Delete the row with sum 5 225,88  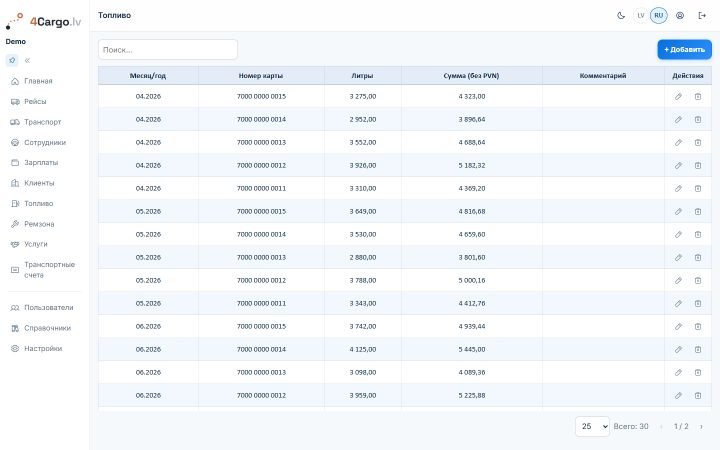(698, 395)
